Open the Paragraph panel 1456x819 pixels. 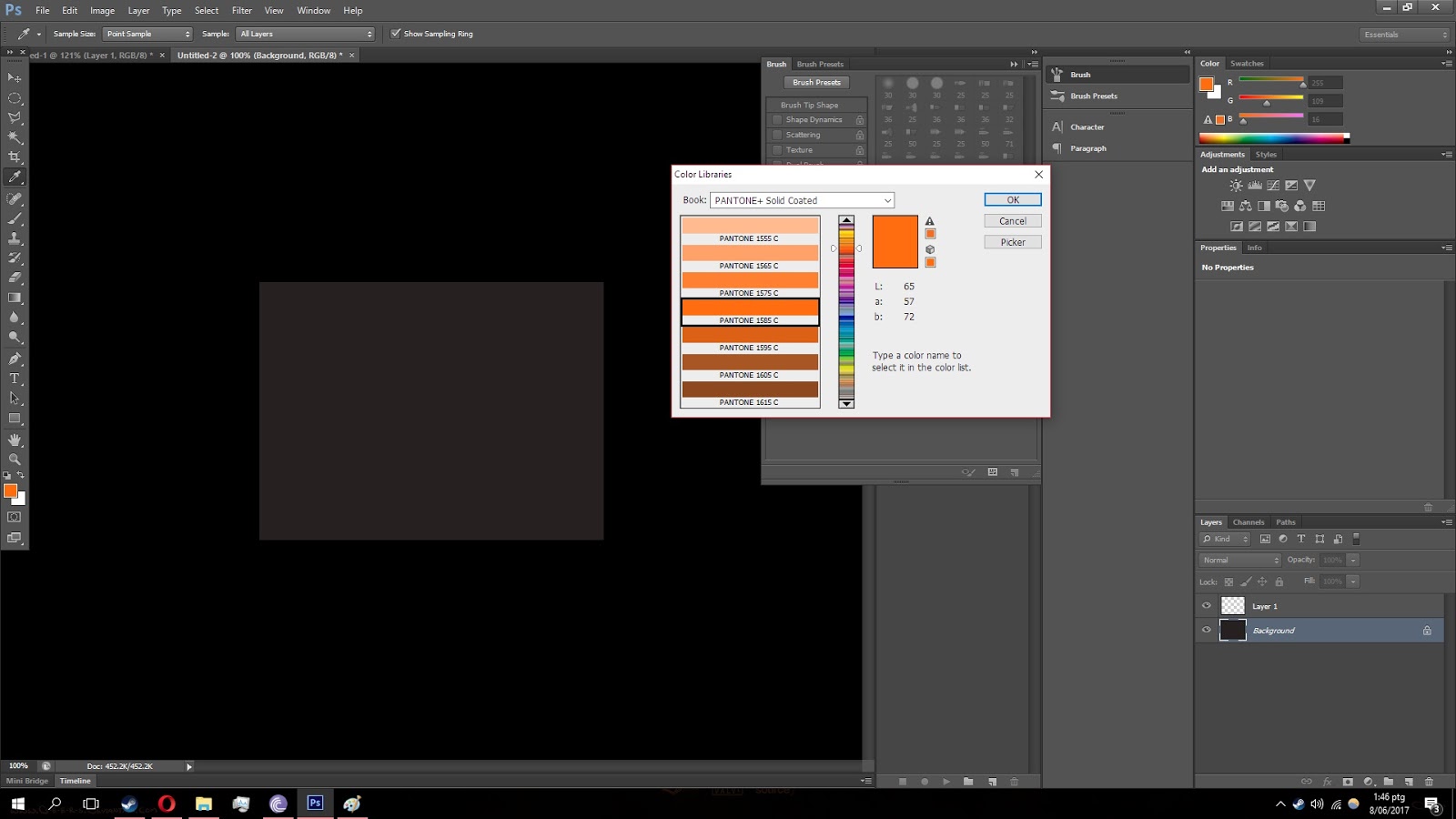[x=1088, y=148]
